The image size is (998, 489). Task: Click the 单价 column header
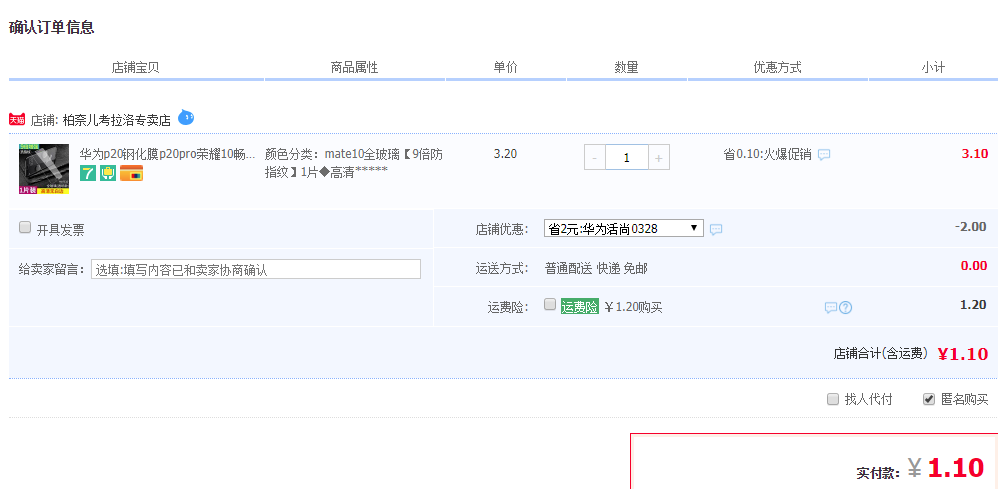click(x=505, y=67)
